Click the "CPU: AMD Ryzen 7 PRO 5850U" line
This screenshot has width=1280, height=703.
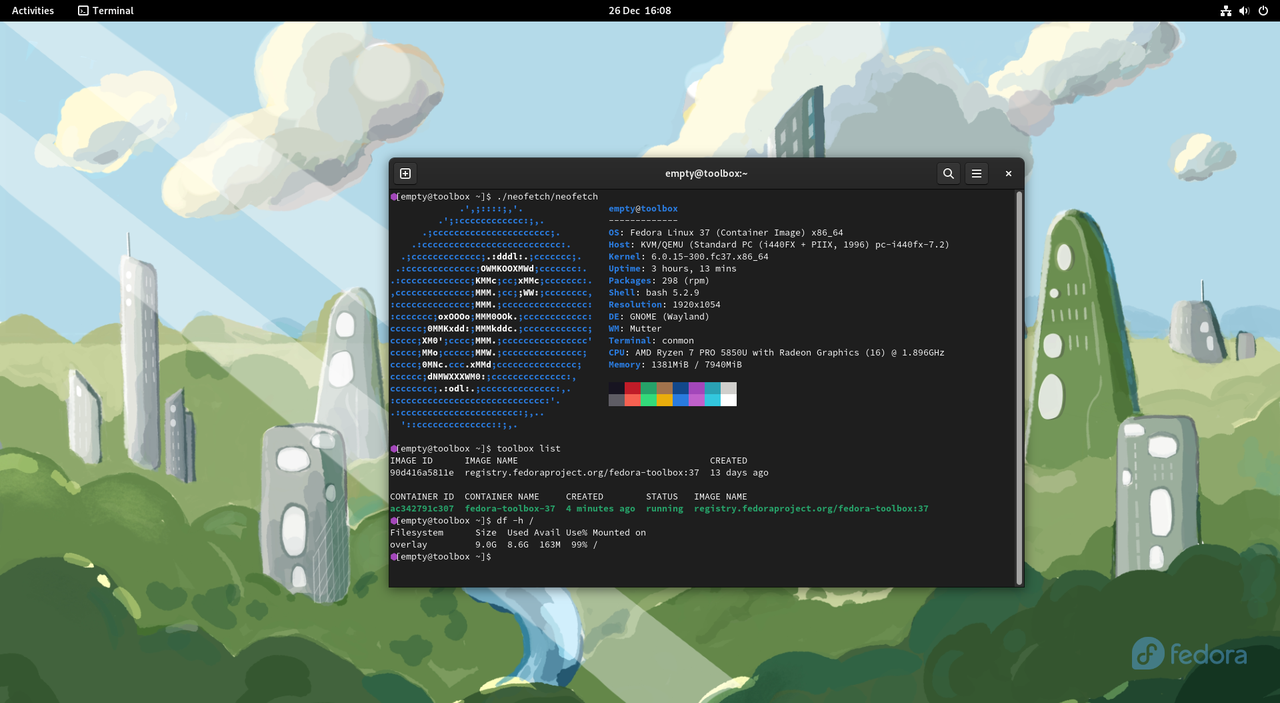tap(776, 352)
